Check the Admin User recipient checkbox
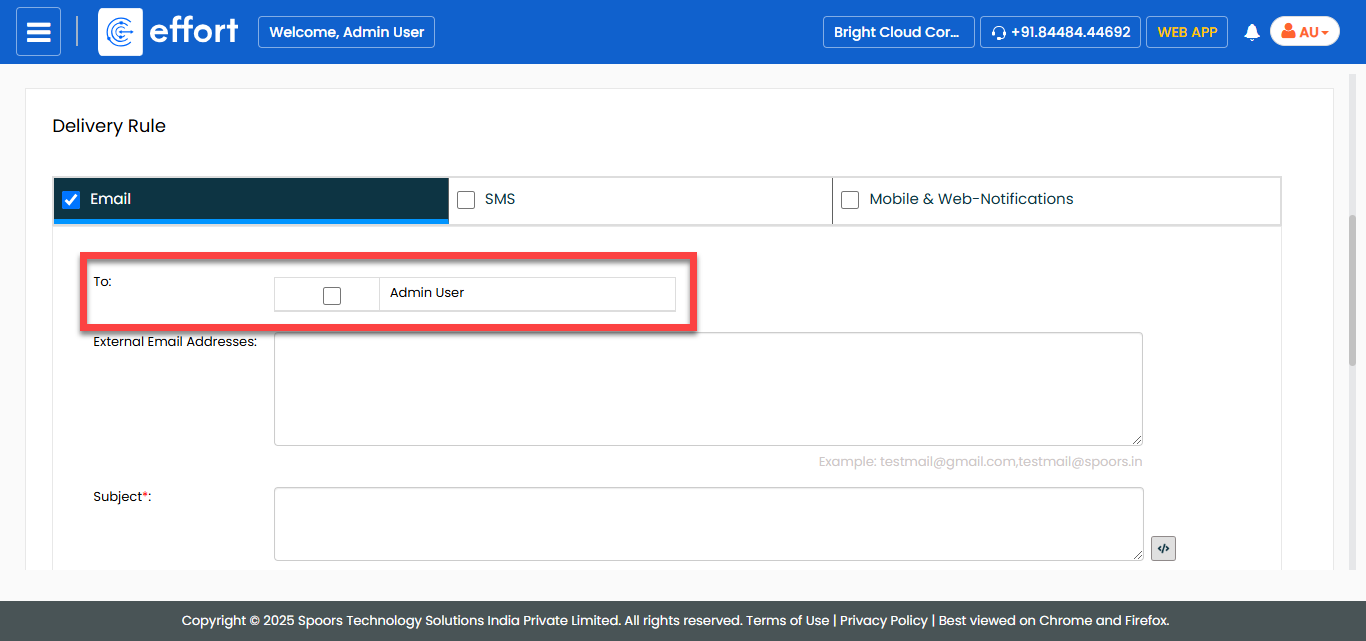The width and height of the screenshot is (1366, 641). 332,295
